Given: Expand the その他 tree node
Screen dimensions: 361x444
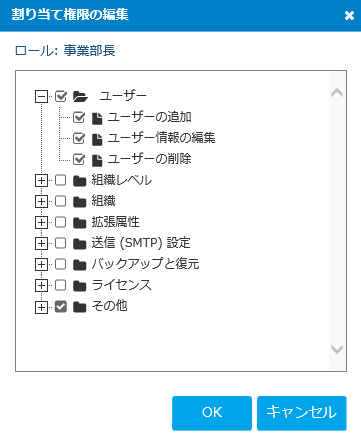Looking at the screenshot, I should click(x=41, y=307).
